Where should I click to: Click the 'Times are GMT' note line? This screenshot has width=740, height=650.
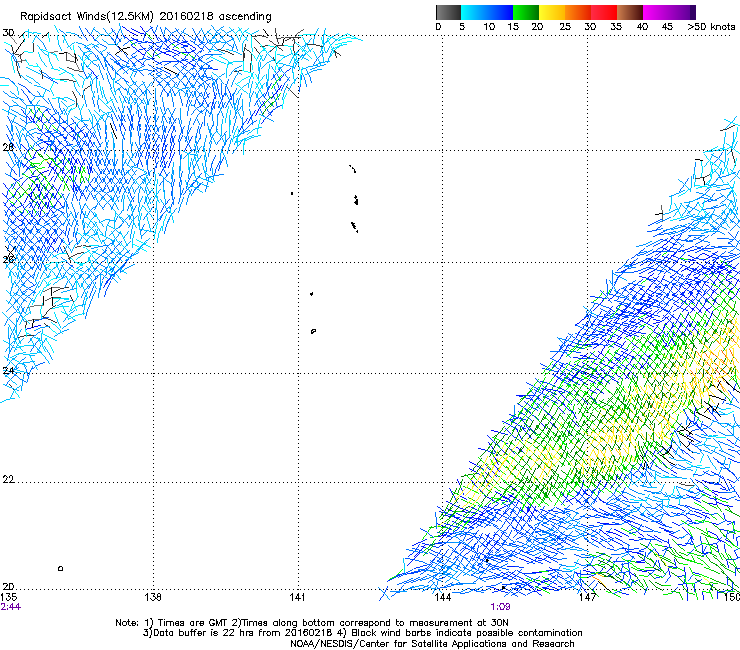pyautogui.click(x=312, y=623)
